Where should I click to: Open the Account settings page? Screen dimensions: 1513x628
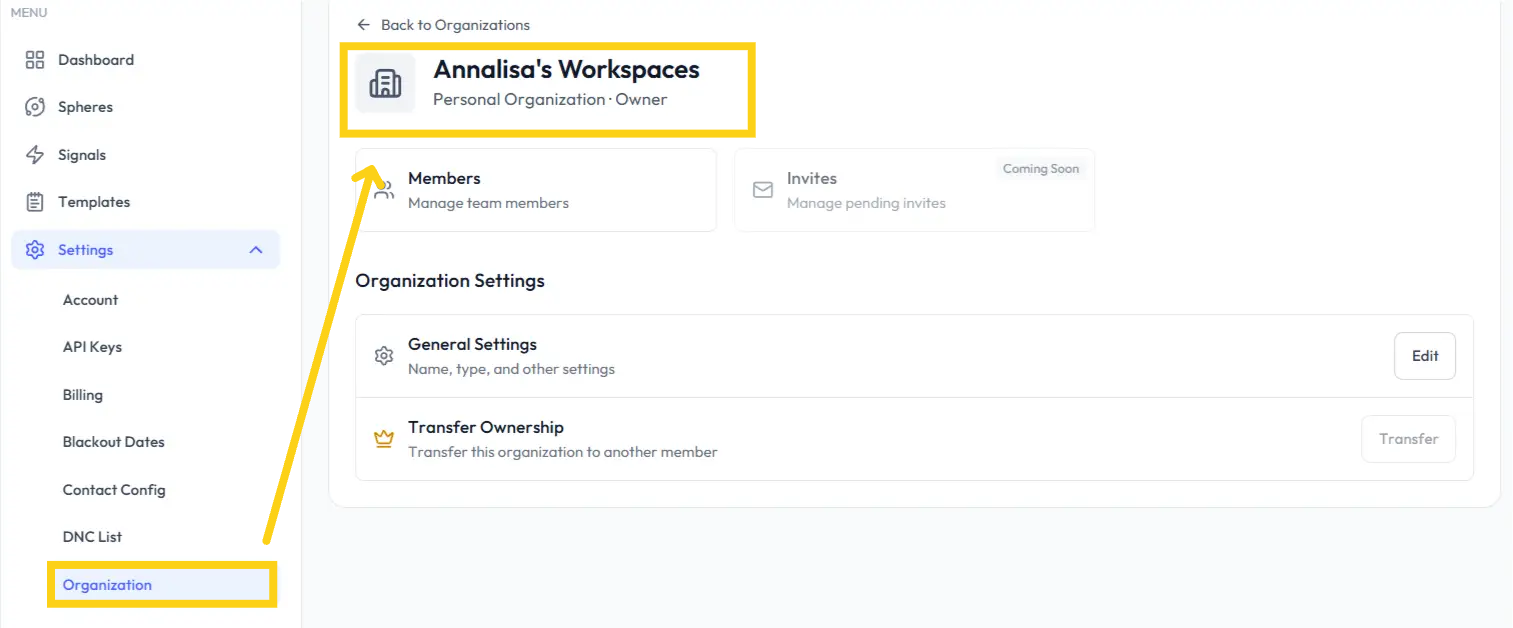(90, 300)
